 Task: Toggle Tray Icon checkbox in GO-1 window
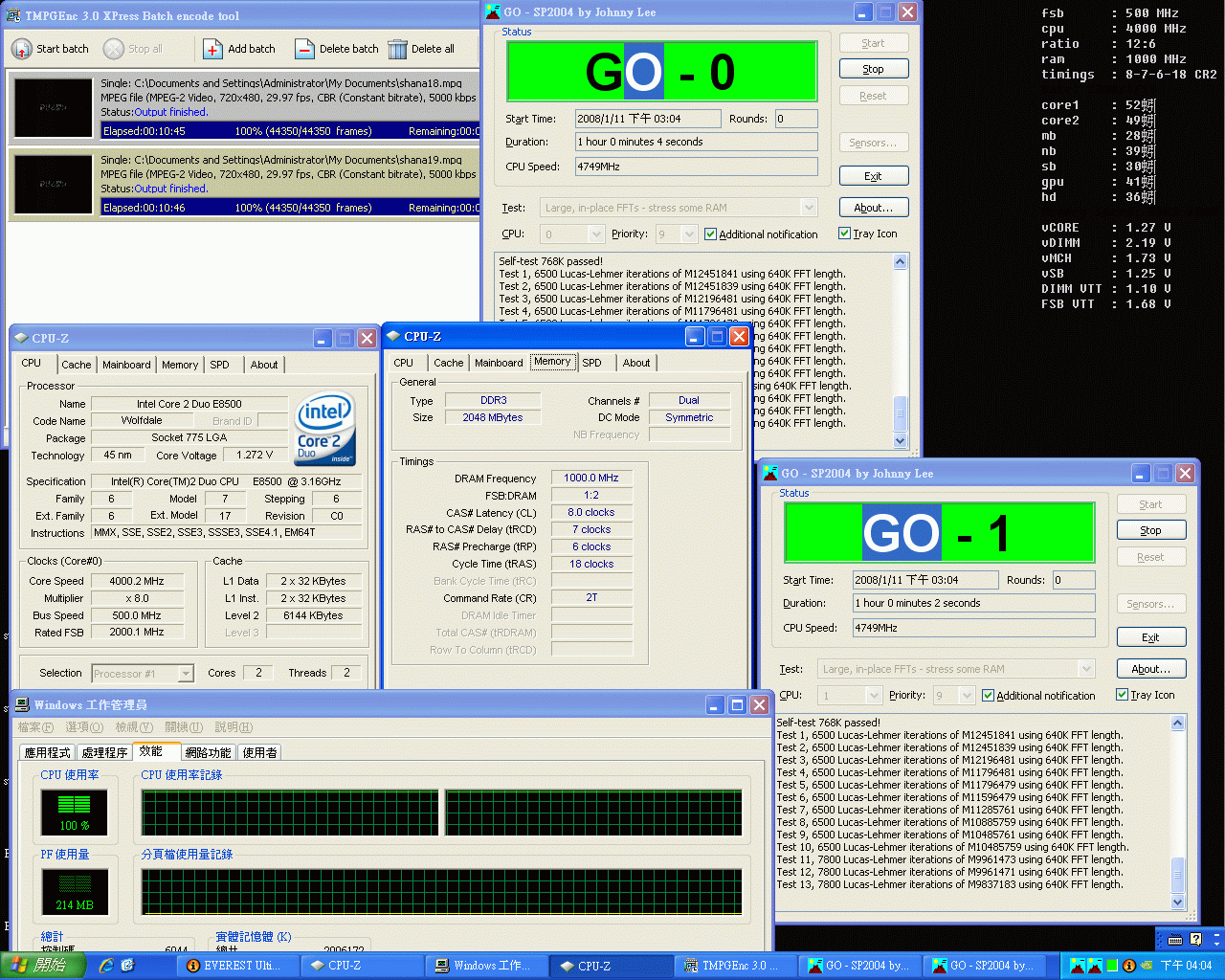[1123, 695]
